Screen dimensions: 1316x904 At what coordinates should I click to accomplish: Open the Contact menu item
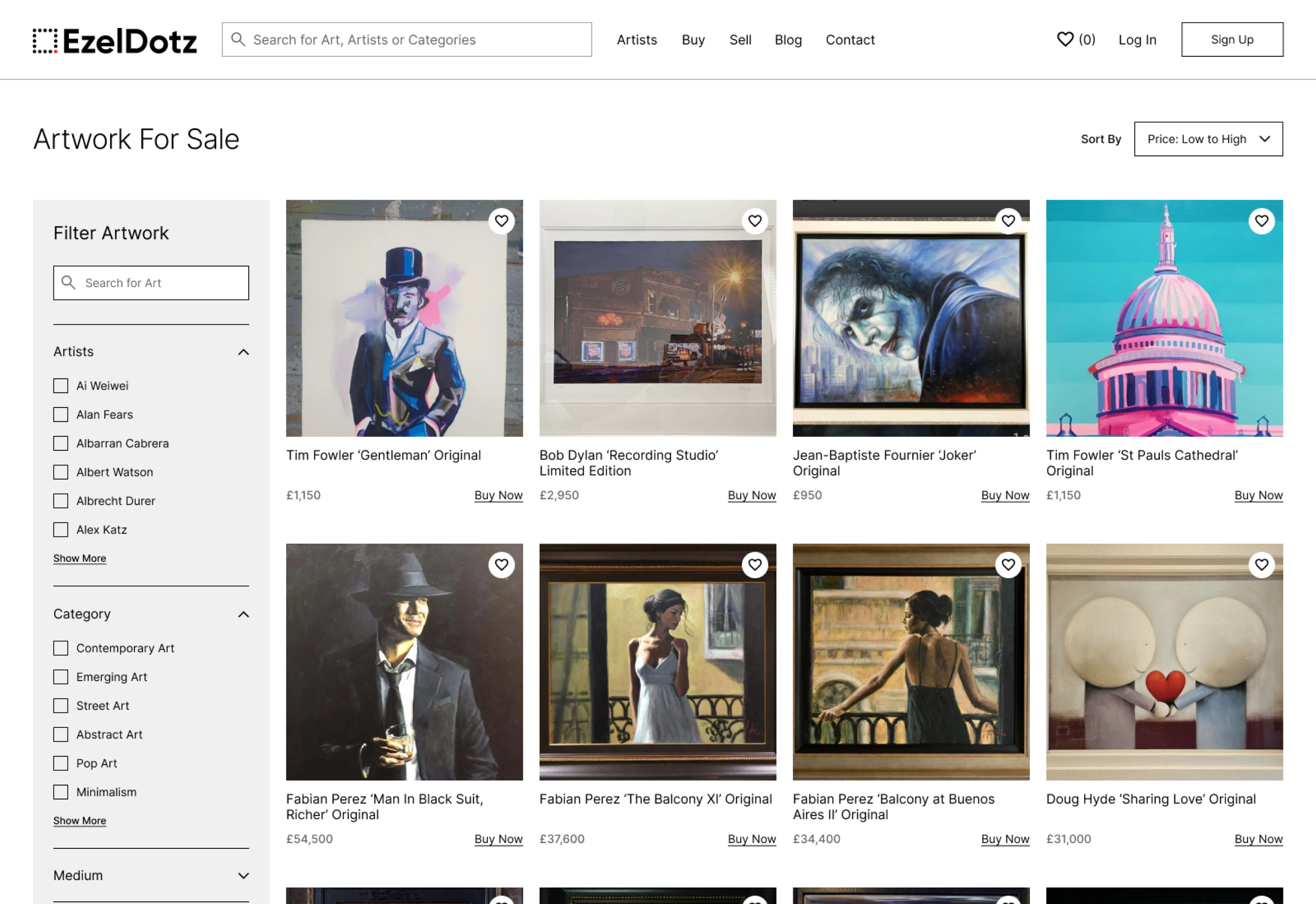(850, 40)
